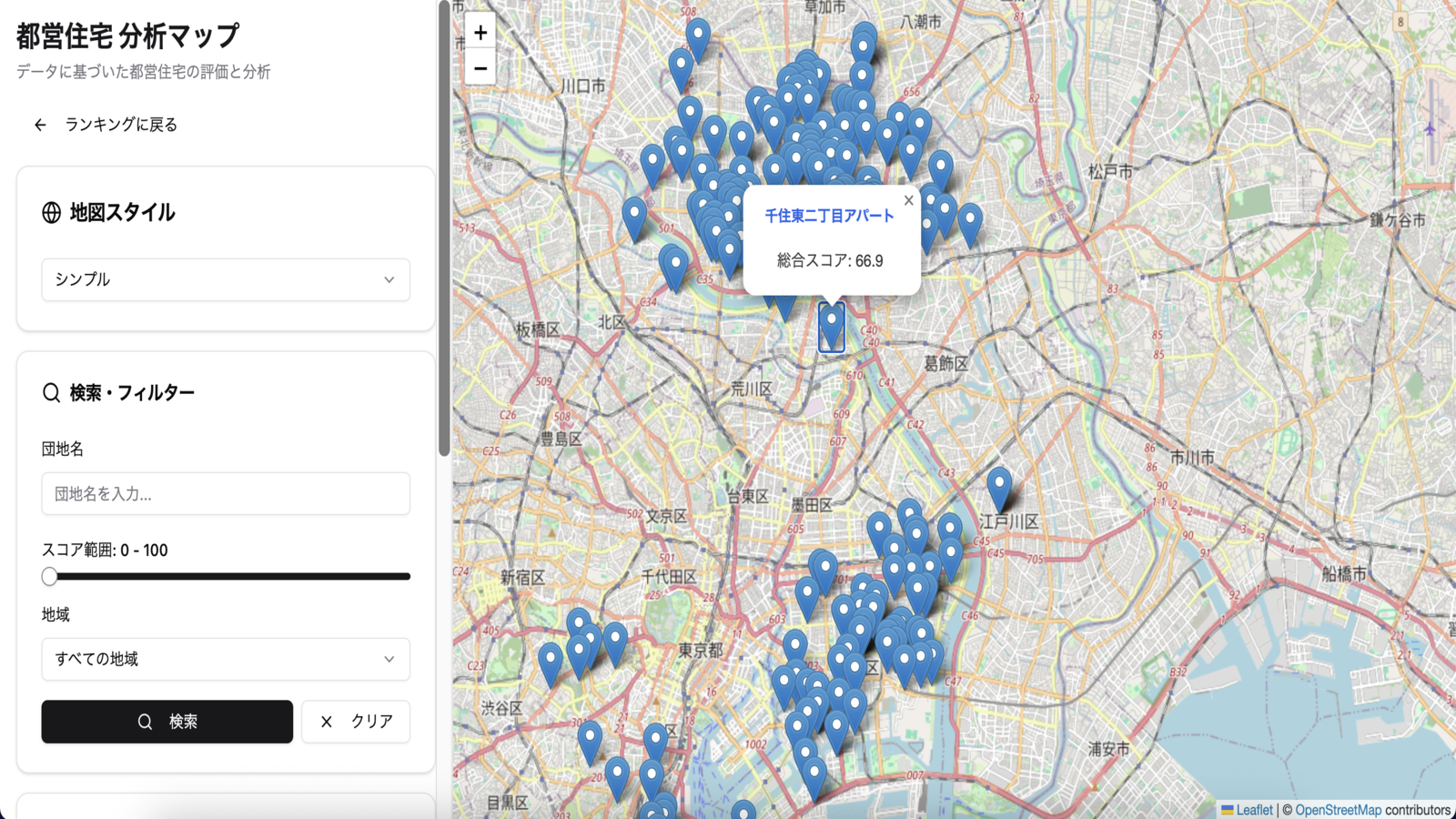
Task: Open the シンプル map style dropdown
Action: (226, 279)
